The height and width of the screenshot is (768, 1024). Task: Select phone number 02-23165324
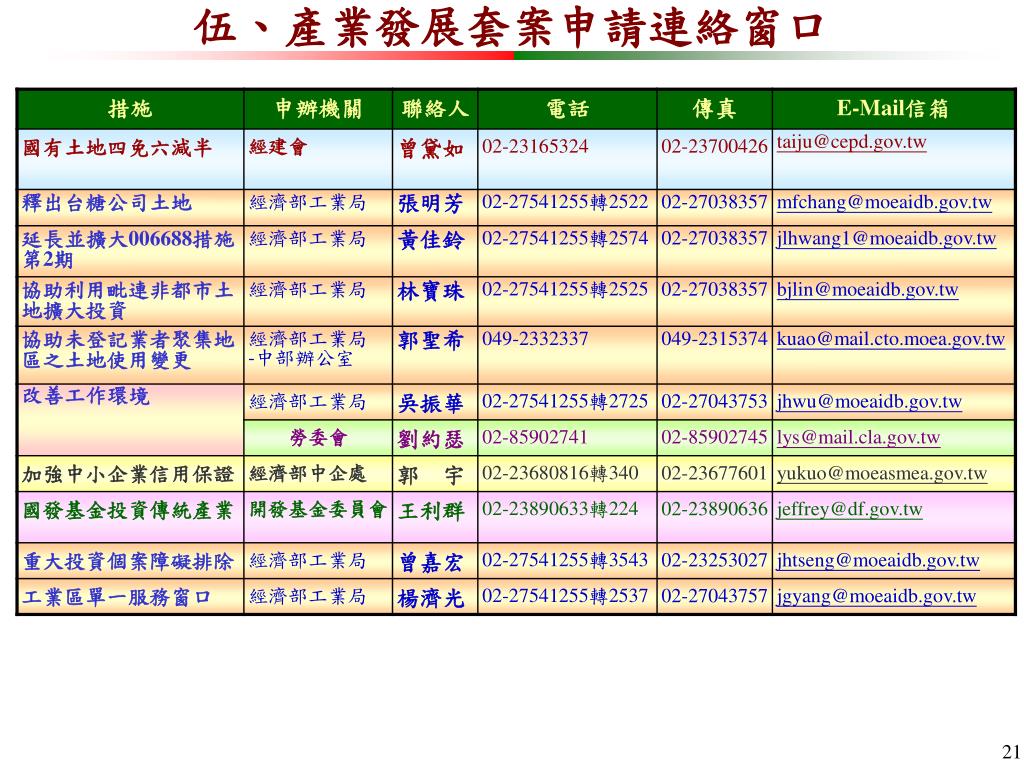pyautogui.click(x=535, y=146)
